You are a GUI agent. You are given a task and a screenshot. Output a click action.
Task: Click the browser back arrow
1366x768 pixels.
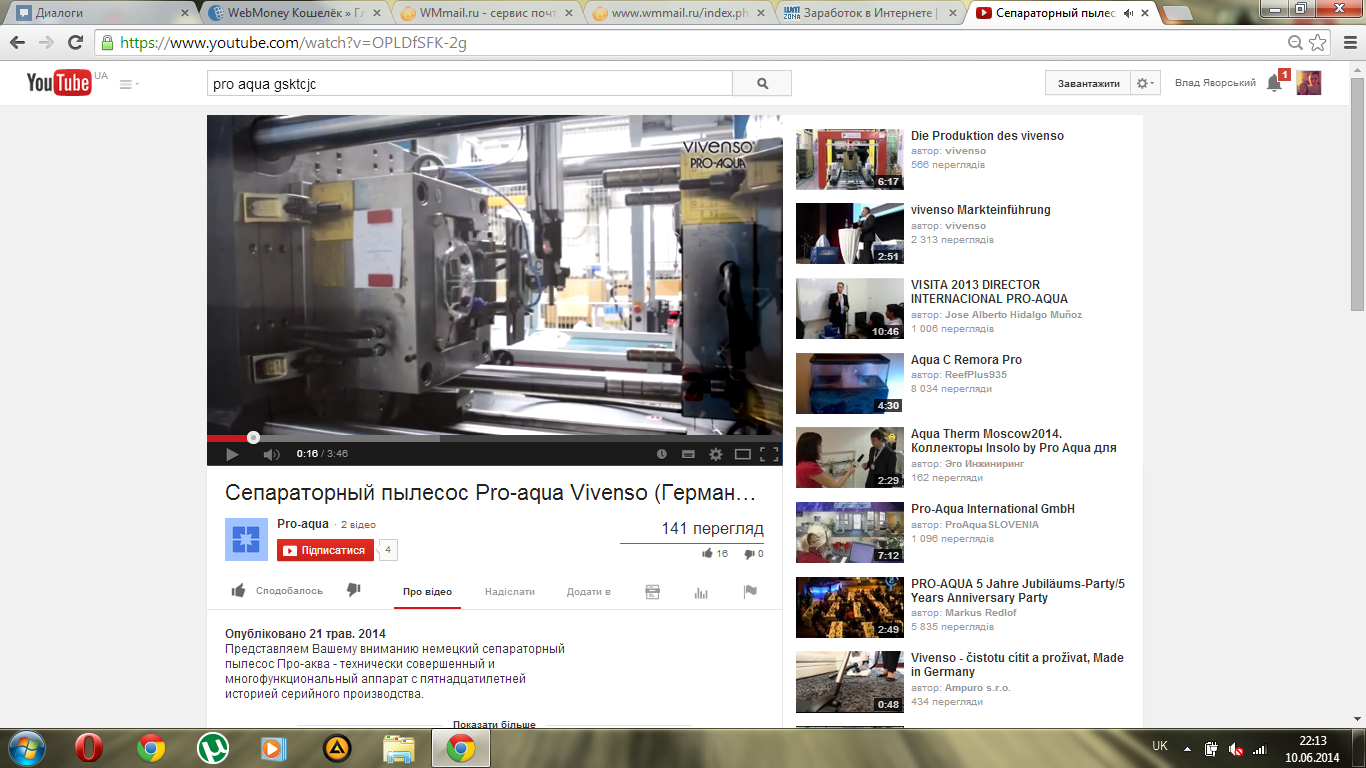click(x=18, y=43)
